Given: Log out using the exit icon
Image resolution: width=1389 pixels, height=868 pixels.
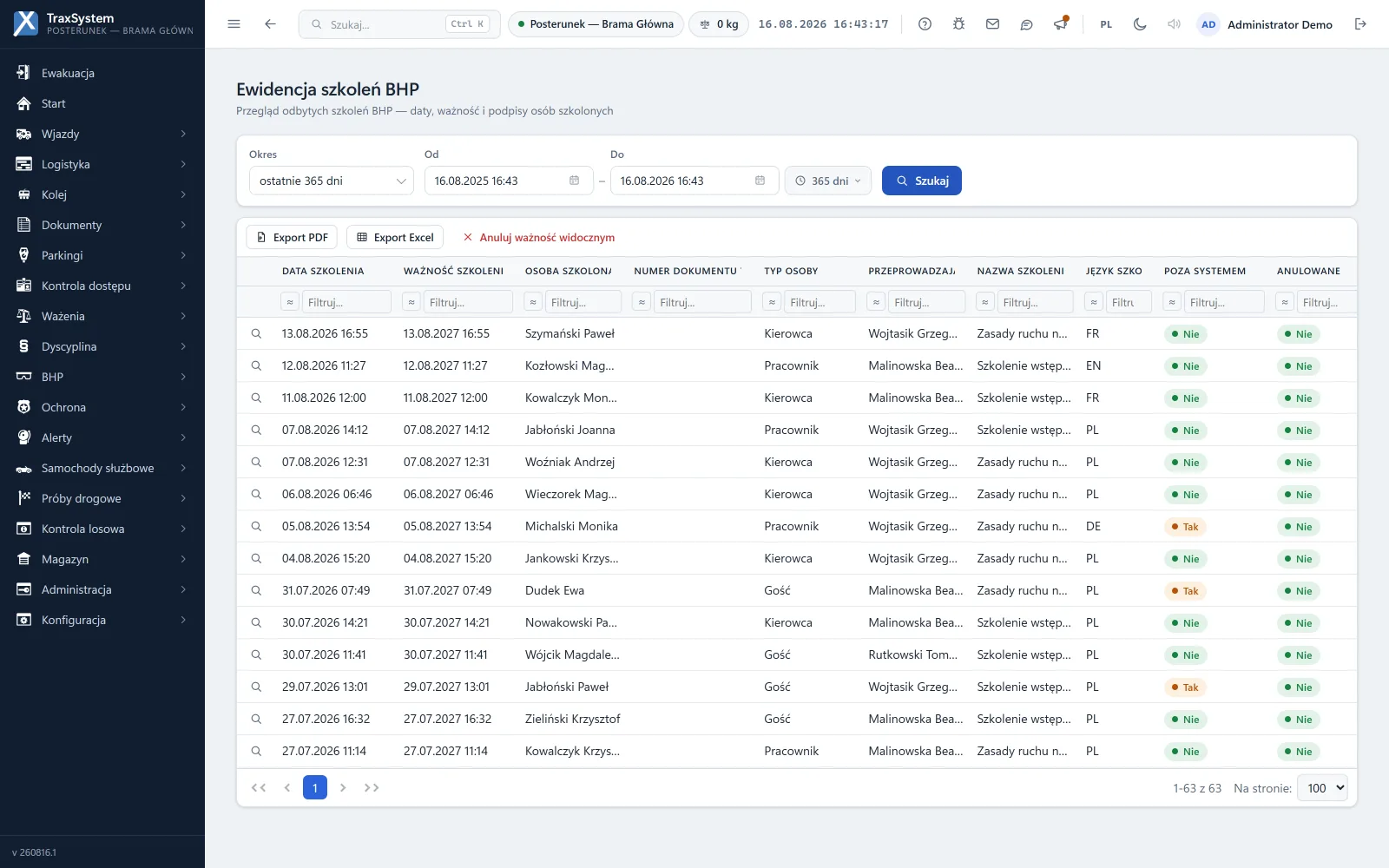Looking at the screenshot, I should click(1360, 24).
